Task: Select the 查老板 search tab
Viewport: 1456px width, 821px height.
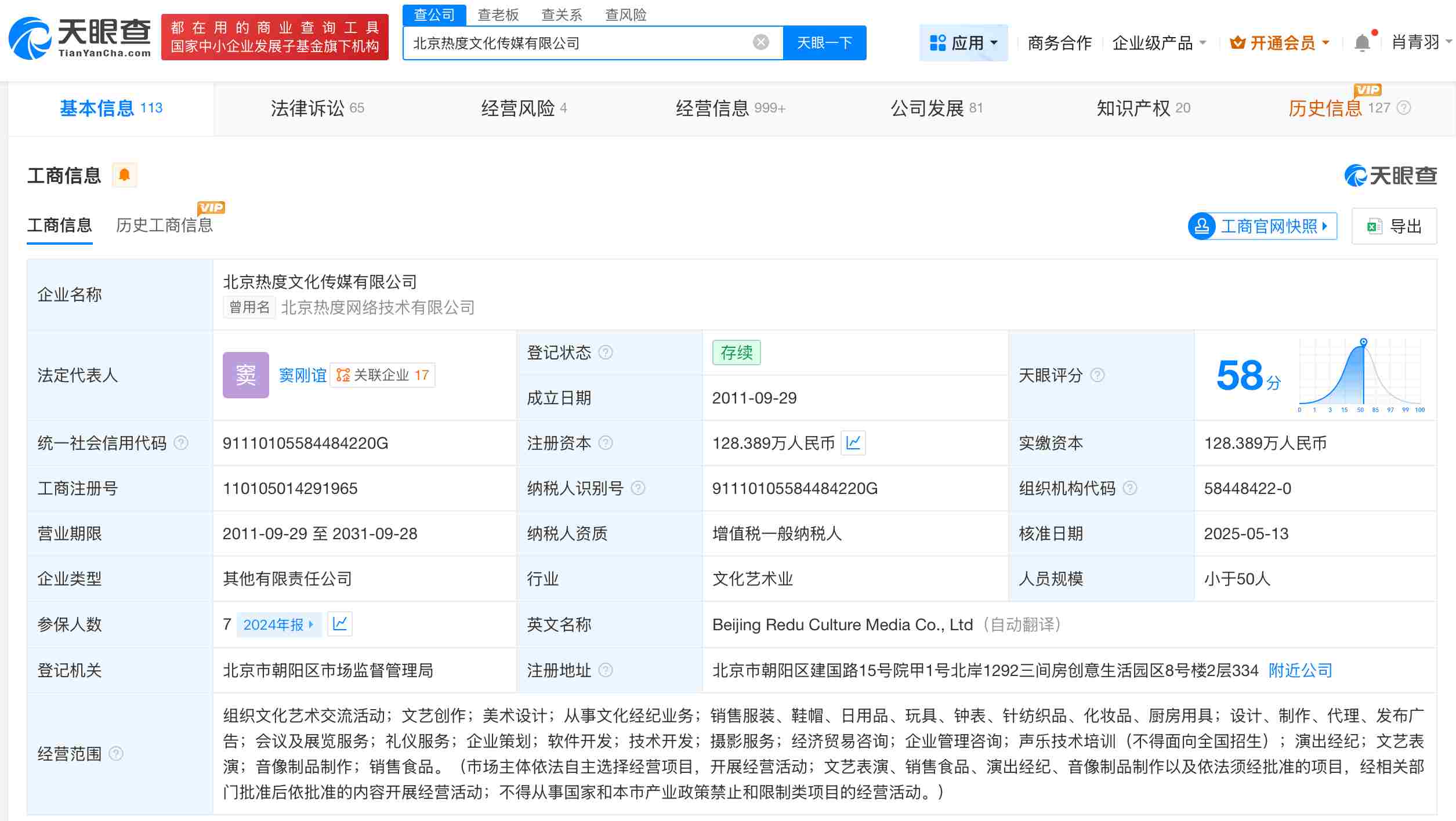Action: (498, 14)
